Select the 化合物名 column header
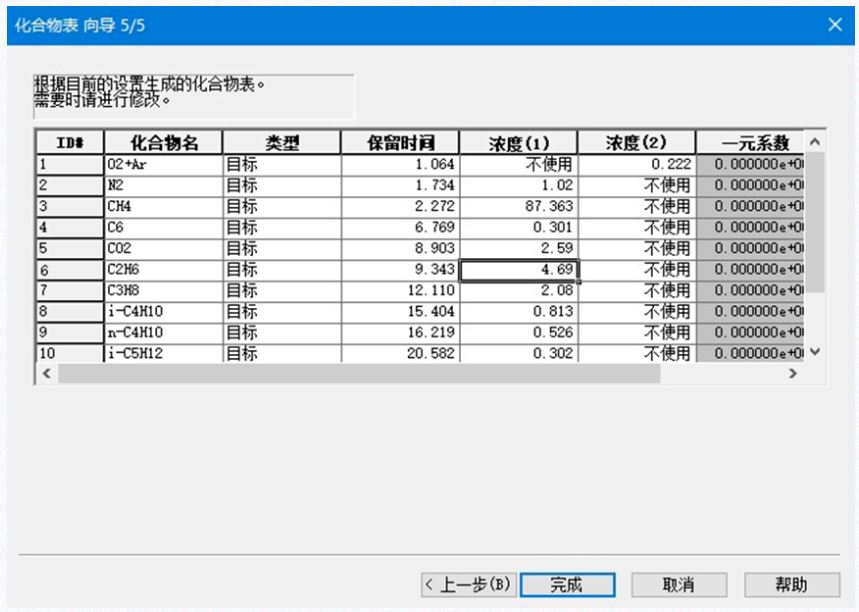The height and width of the screenshot is (612, 859). pyautogui.click(x=162, y=143)
